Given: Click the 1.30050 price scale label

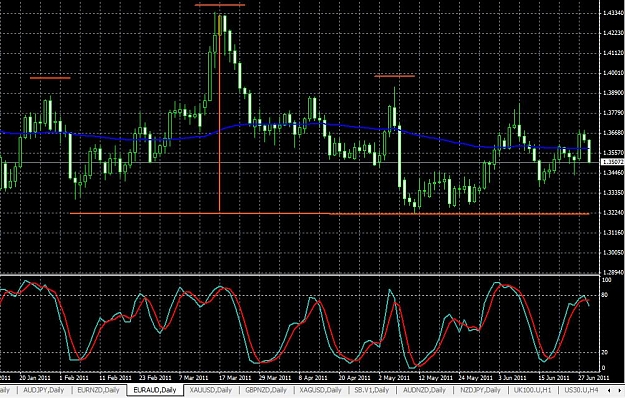Looking at the screenshot, I should tap(613, 252).
